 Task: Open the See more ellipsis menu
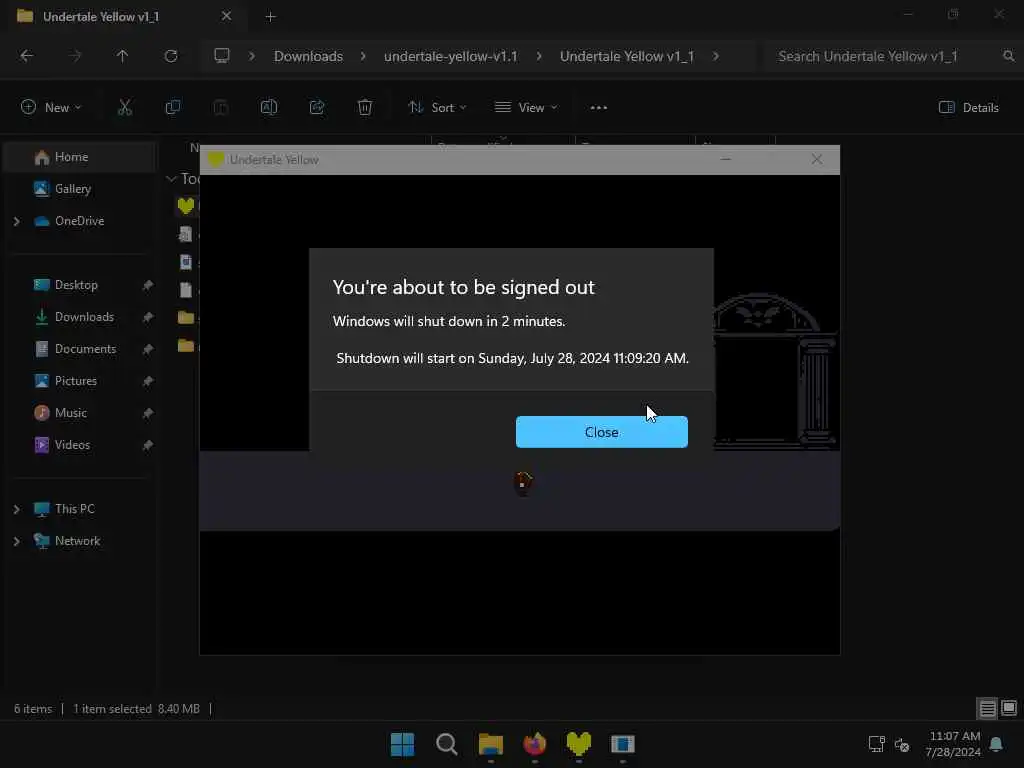[599, 107]
